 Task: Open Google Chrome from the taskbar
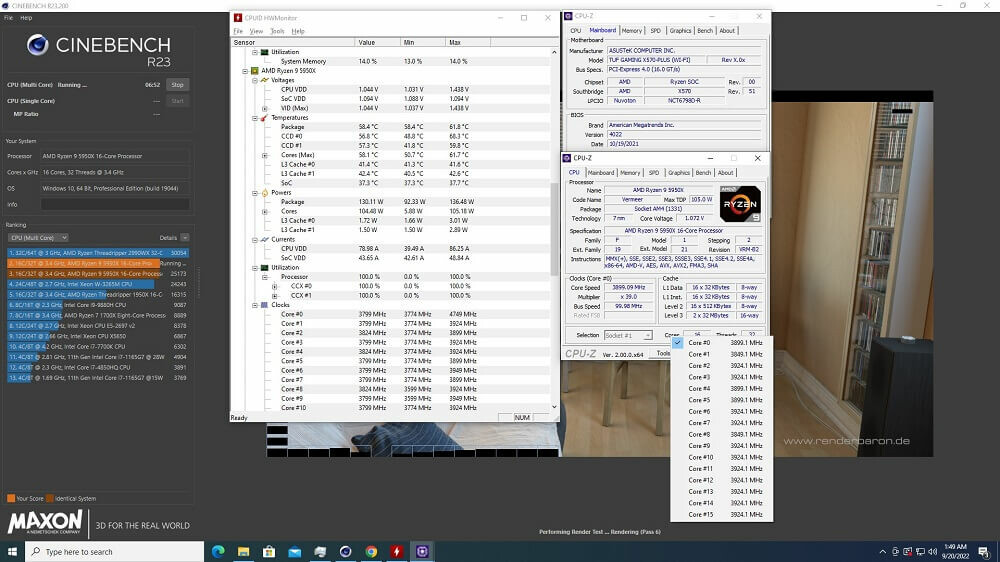[371, 551]
